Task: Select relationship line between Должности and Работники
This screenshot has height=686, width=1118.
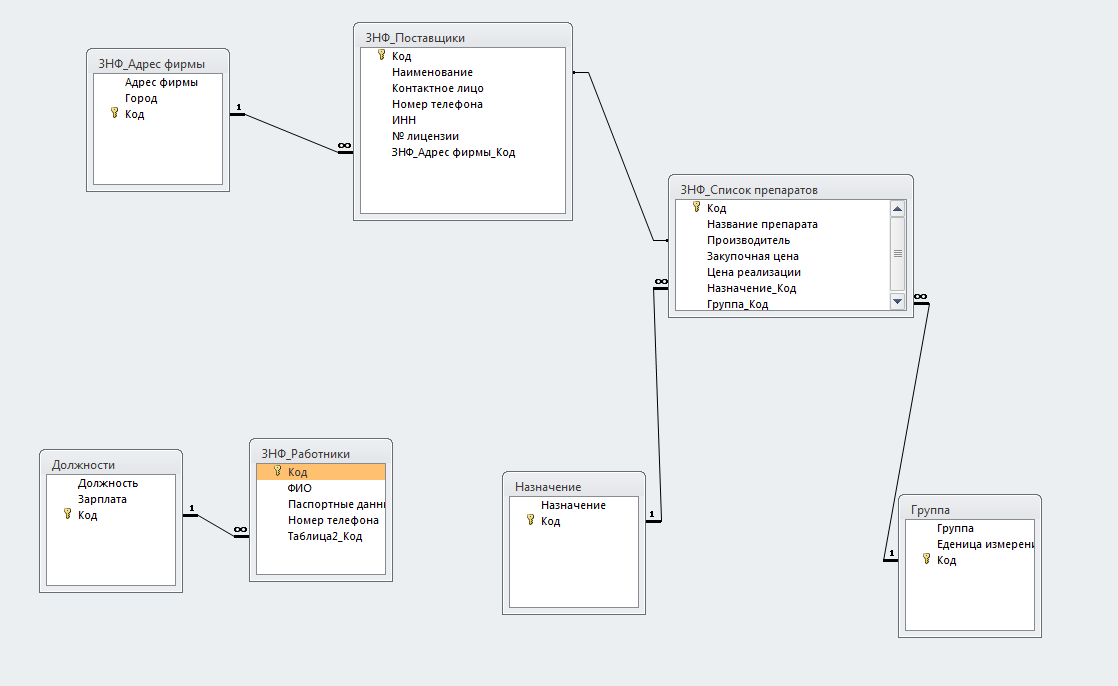Action: [216, 526]
